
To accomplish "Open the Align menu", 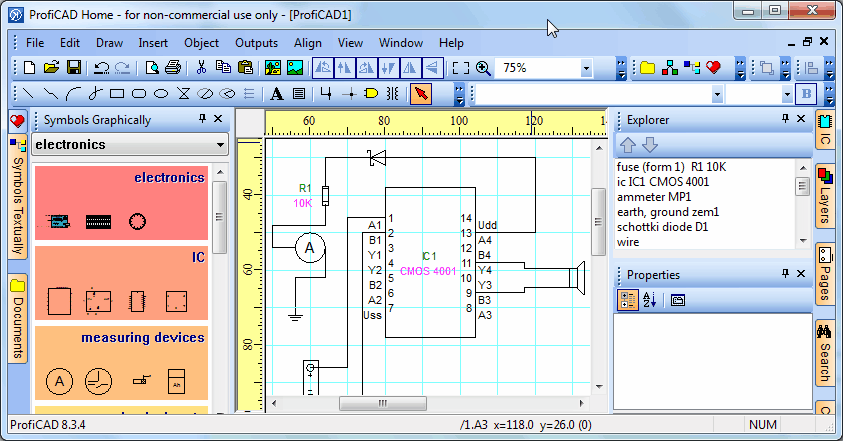I will pos(308,43).
